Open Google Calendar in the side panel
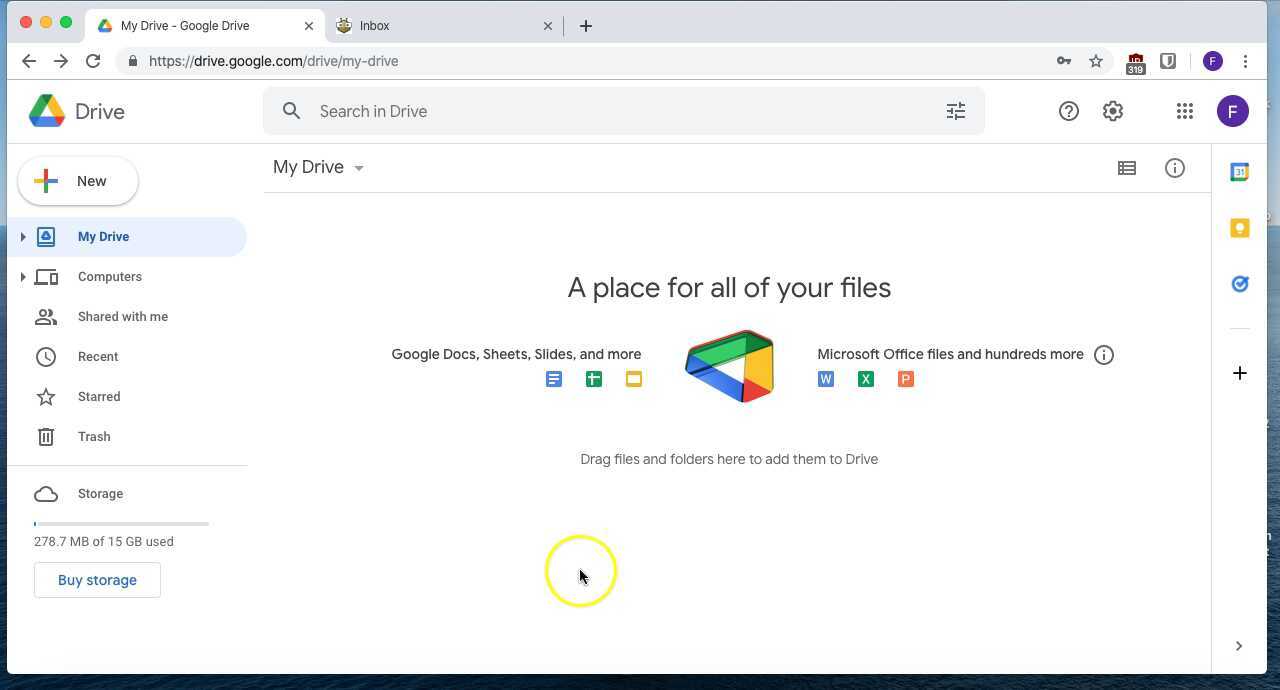 [1240, 172]
